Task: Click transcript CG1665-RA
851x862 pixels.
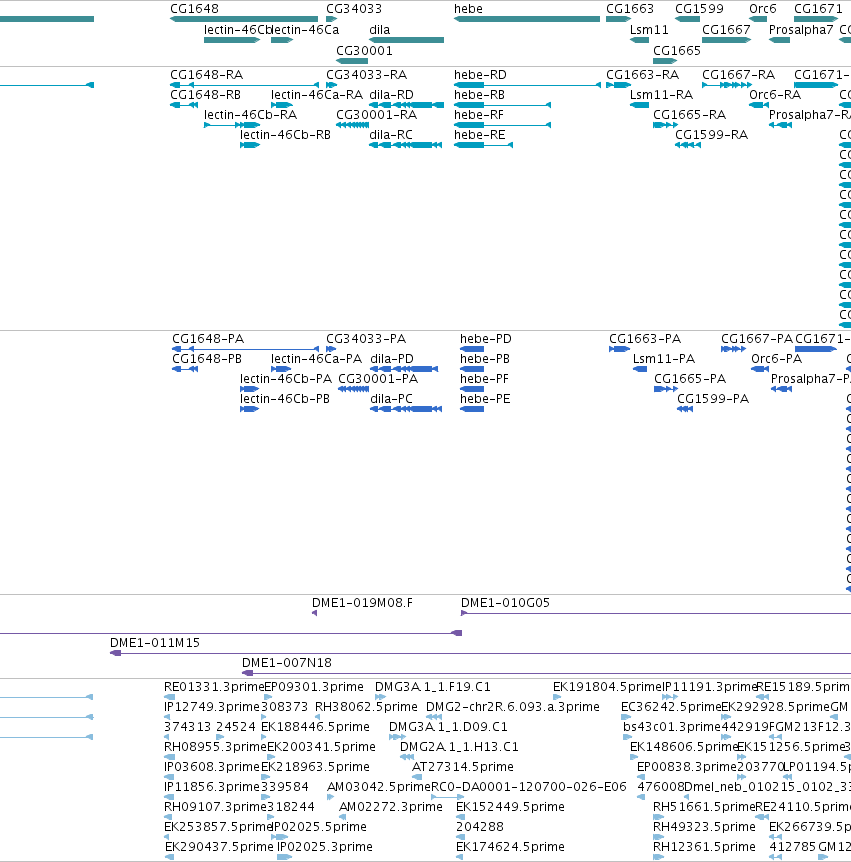Action: coord(689,114)
